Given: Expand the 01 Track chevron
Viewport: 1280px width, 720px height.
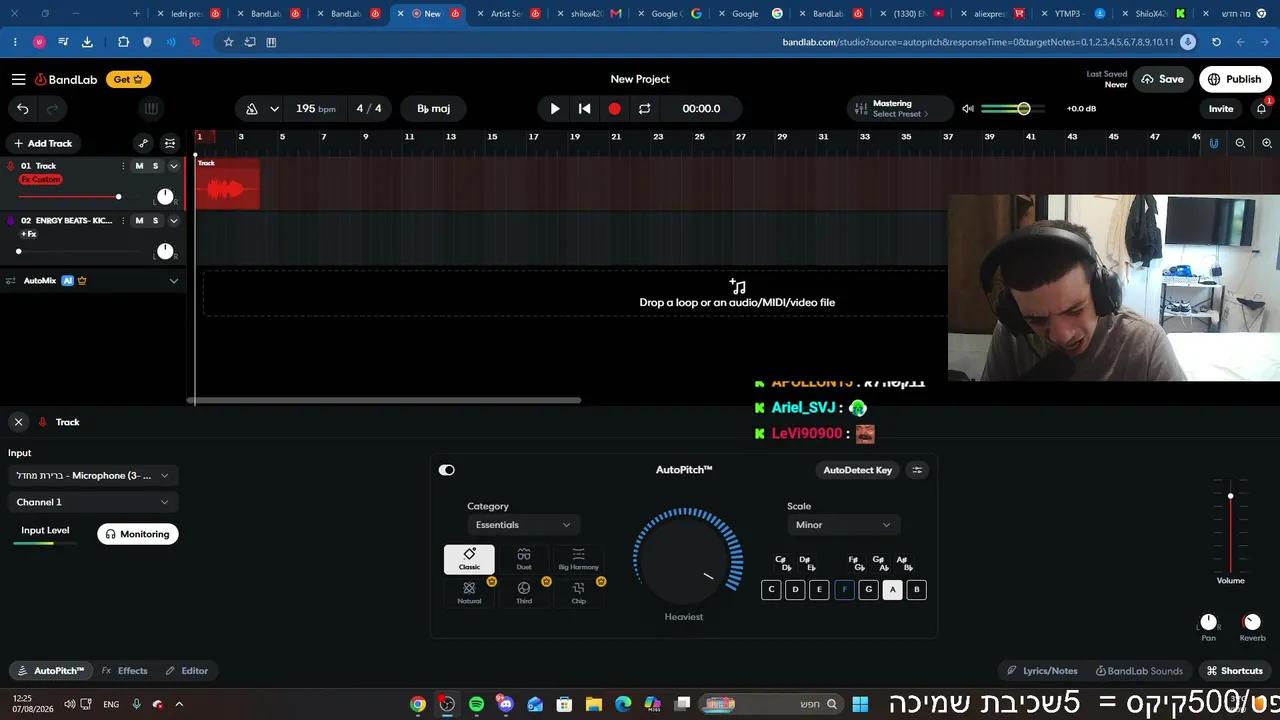Looking at the screenshot, I should tap(173, 166).
